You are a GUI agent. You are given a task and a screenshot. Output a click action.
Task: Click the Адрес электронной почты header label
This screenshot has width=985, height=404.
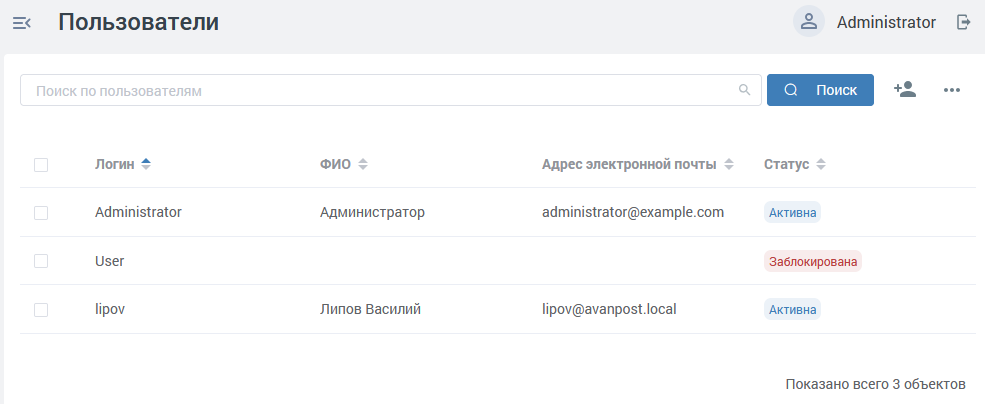(629, 165)
